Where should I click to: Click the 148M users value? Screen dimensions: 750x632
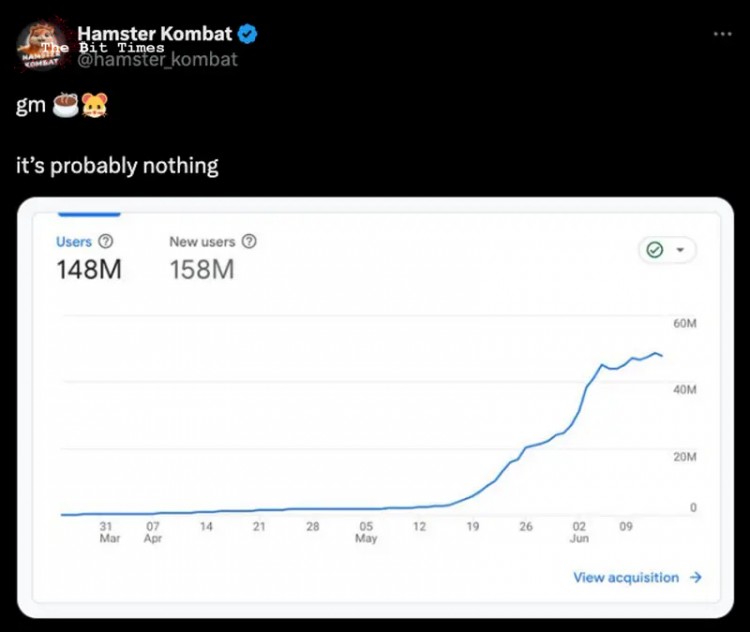tap(89, 269)
